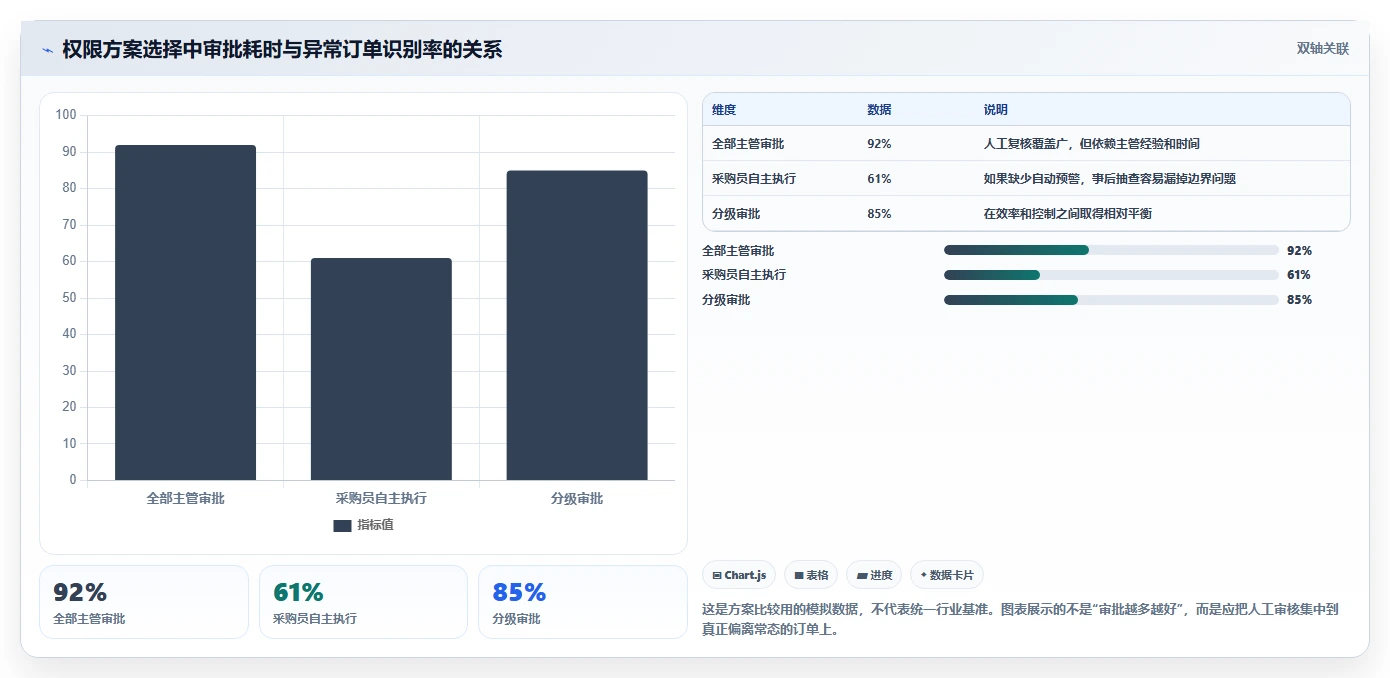Click 61% value next to progress bar
Viewport: 1390px width, 678px height.
tap(1299, 275)
